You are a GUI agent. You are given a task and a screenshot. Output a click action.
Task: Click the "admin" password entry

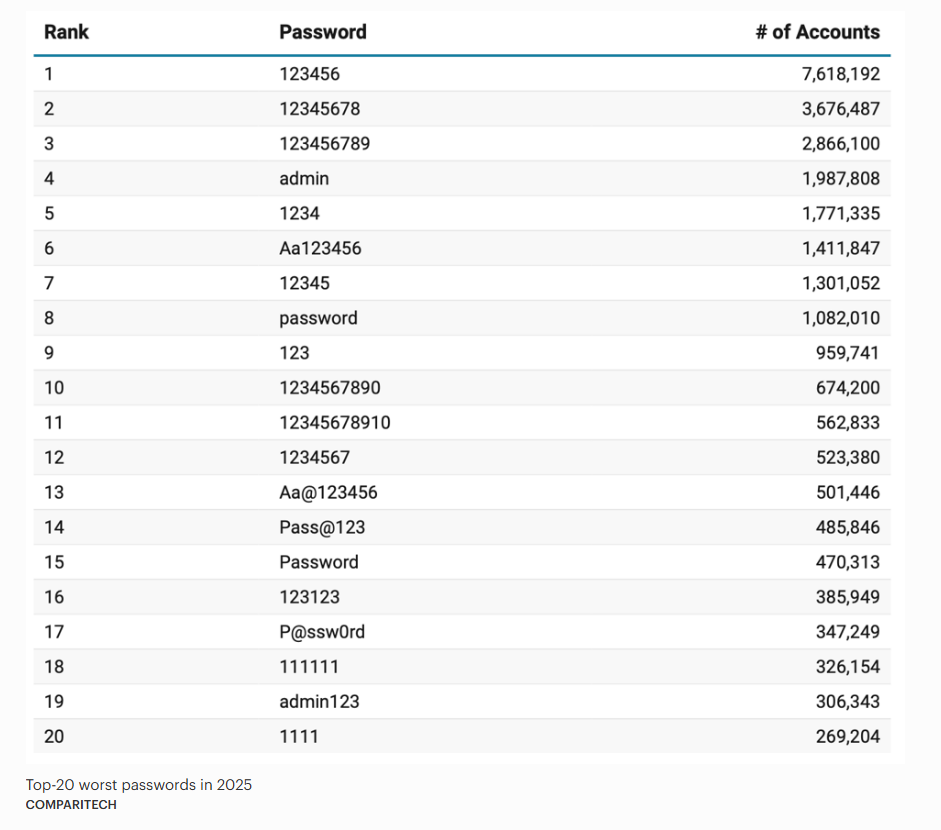coord(304,179)
